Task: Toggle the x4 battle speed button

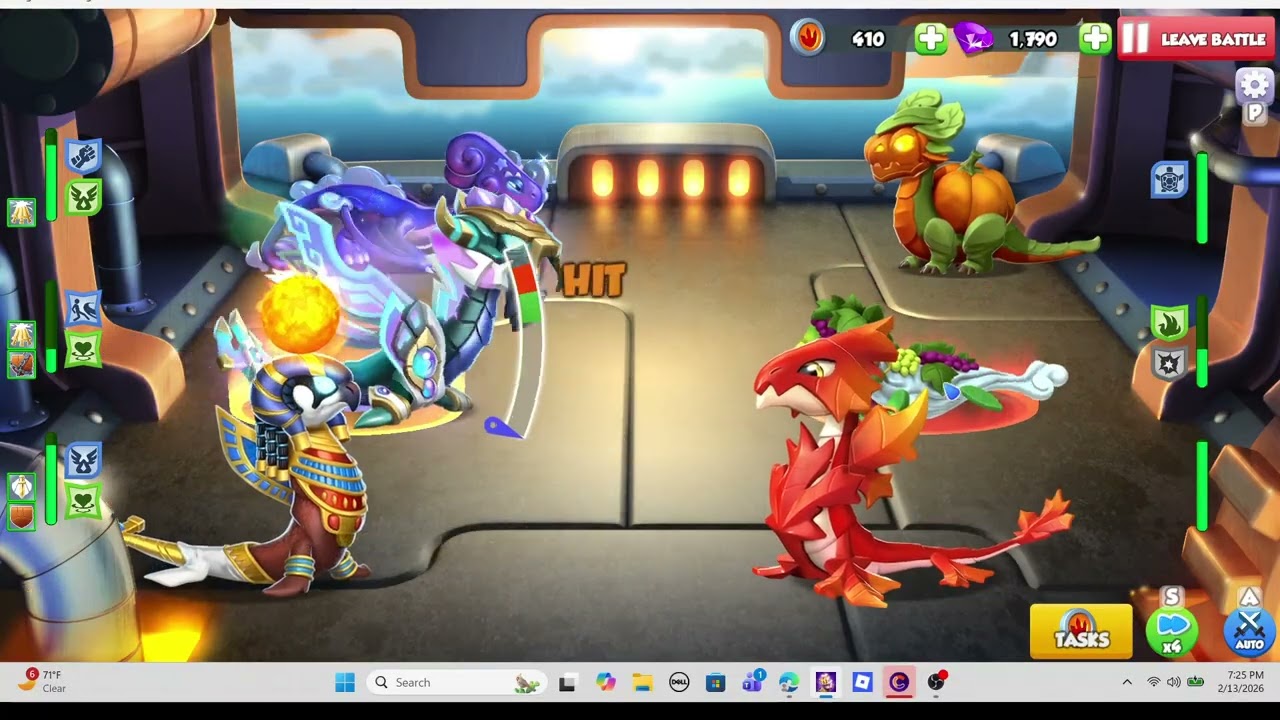Action: [1172, 632]
